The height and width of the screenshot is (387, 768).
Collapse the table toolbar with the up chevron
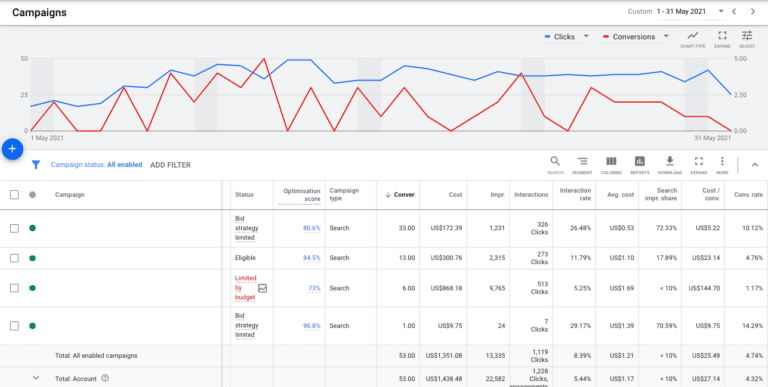pyautogui.click(x=755, y=165)
